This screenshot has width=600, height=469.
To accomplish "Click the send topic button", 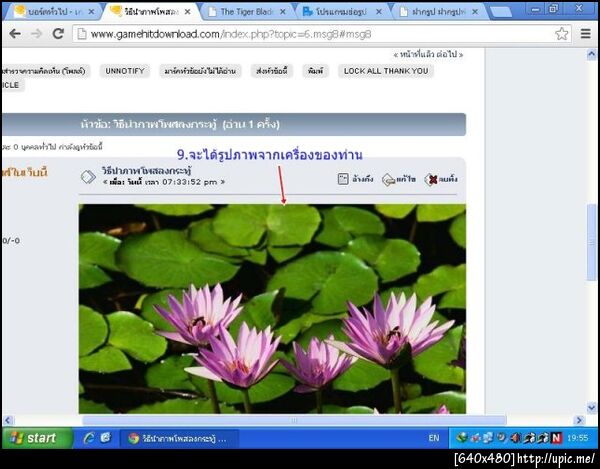I will pyautogui.click(x=272, y=71).
